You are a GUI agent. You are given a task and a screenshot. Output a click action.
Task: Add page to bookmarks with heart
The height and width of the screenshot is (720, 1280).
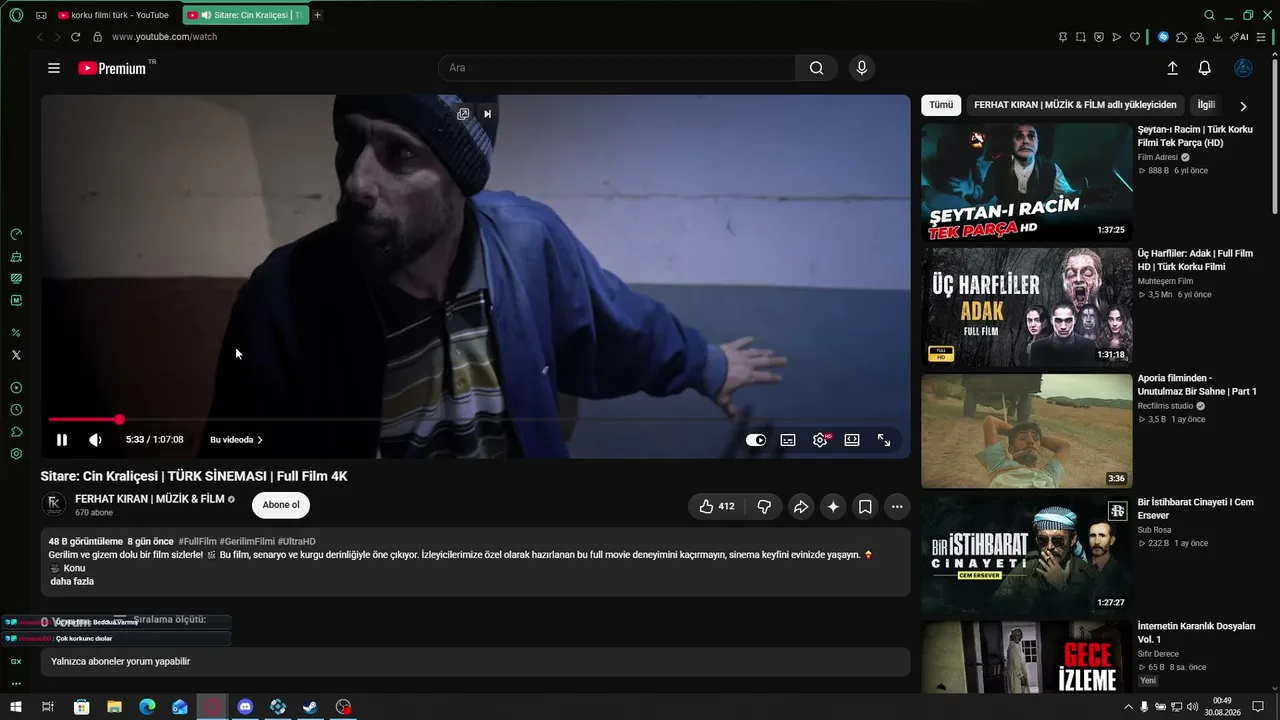(x=1135, y=37)
